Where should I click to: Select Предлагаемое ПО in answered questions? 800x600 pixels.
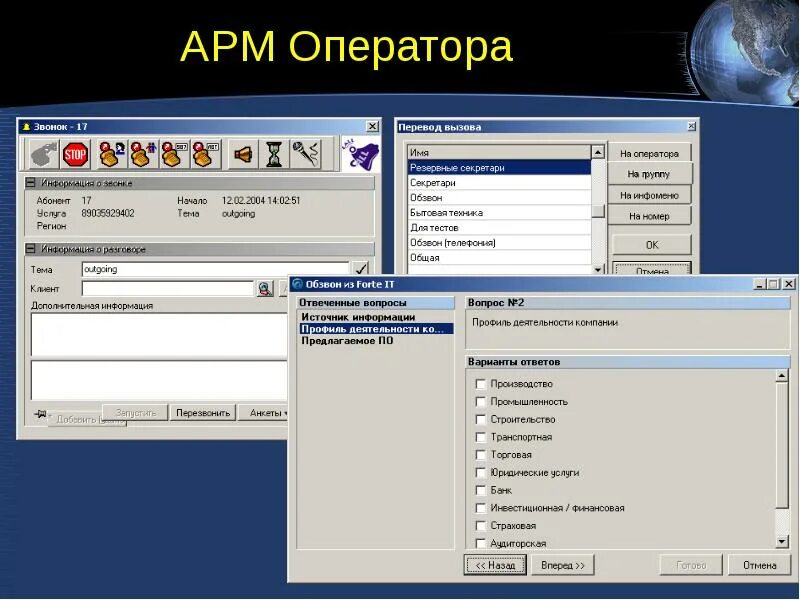tap(347, 341)
